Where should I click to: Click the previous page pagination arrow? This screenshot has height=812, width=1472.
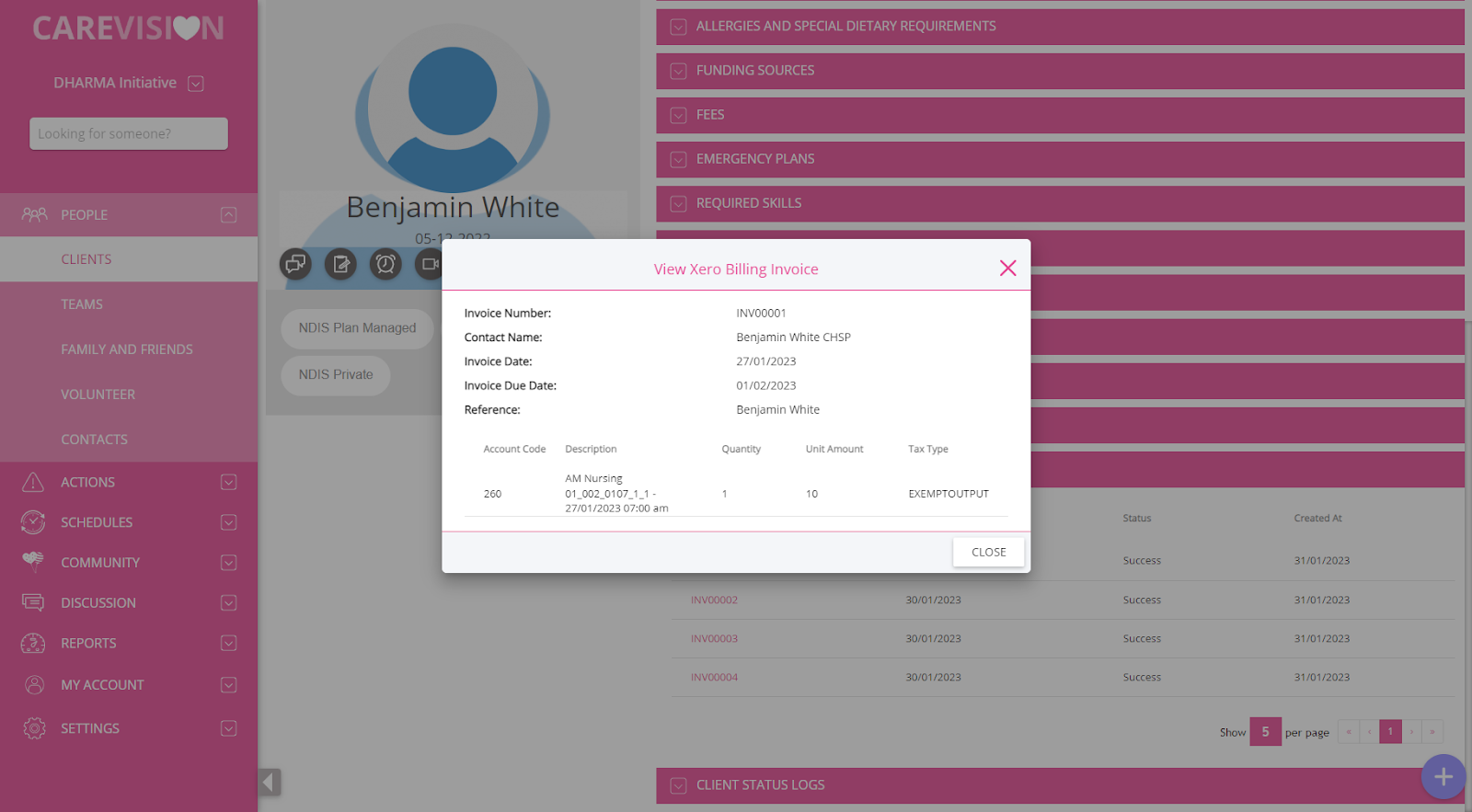click(x=1369, y=732)
